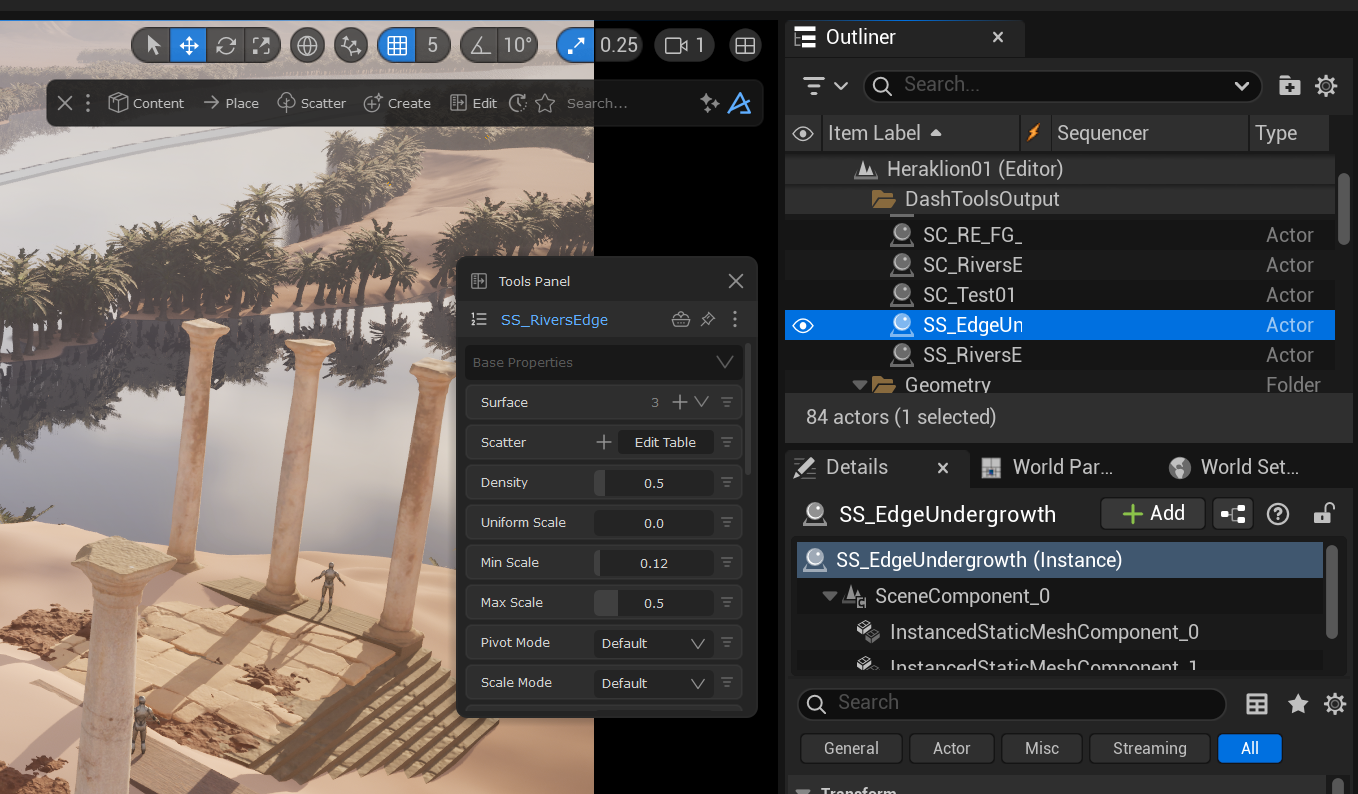Click the Add component button
The height and width of the screenshot is (794, 1358).
[1152, 514]
